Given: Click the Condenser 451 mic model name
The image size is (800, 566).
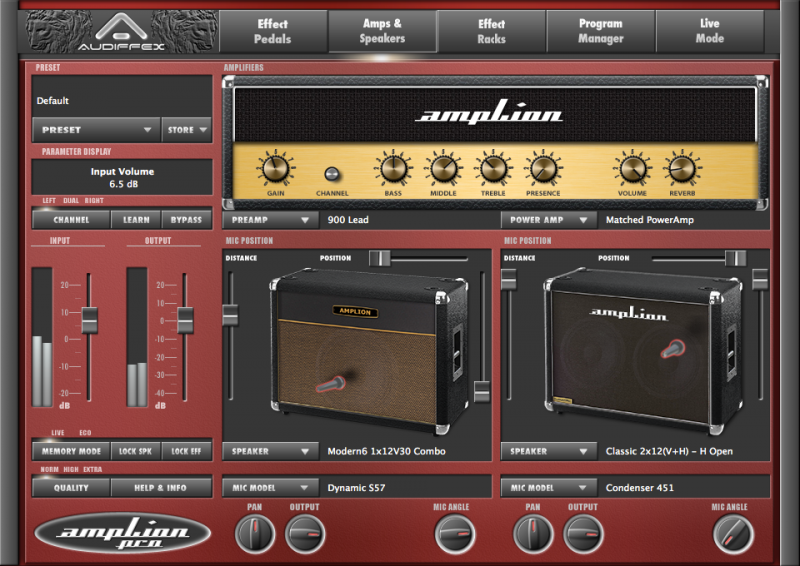Looking at the screenshot, I should click(684, 488).
